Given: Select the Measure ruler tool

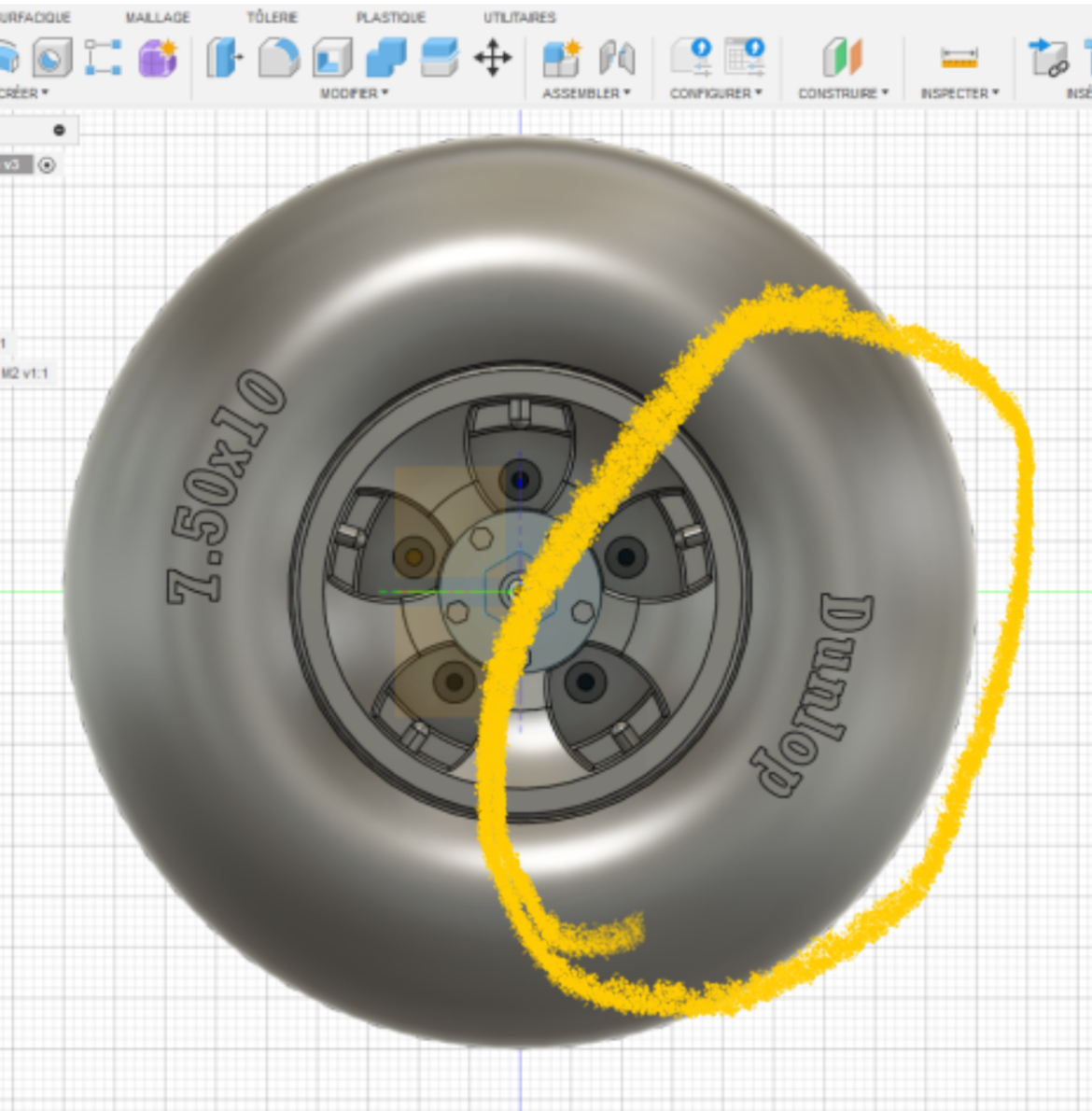Looking at the screenshot, I should [x=959, y=58].
